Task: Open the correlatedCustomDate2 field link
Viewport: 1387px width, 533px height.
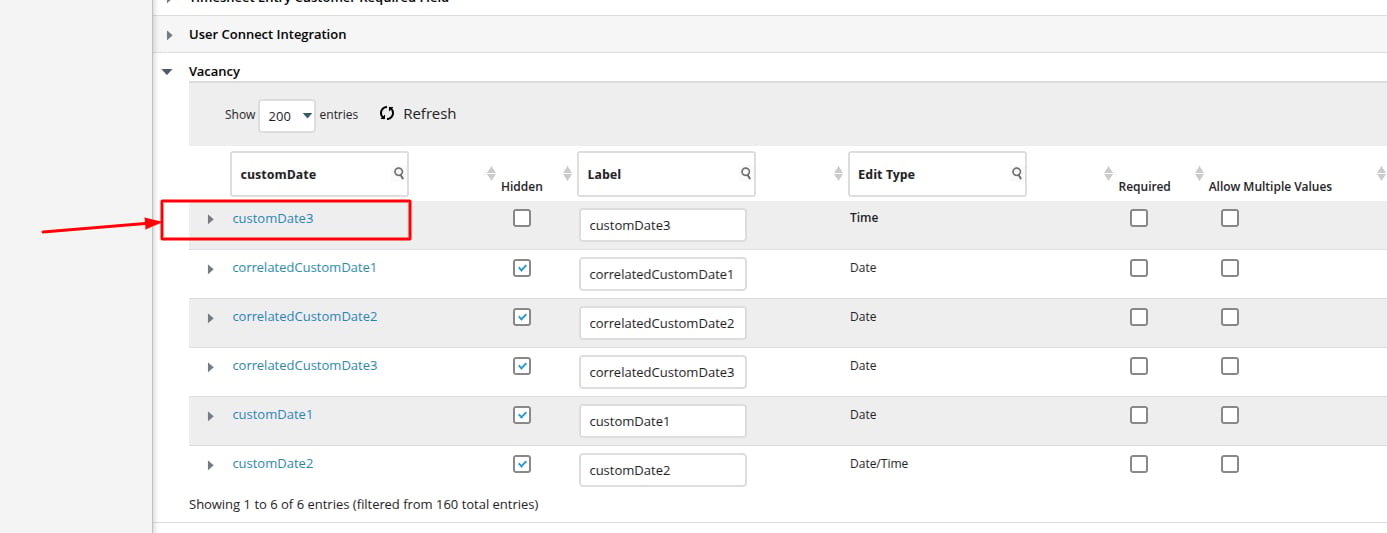Action: click(305, 317)
